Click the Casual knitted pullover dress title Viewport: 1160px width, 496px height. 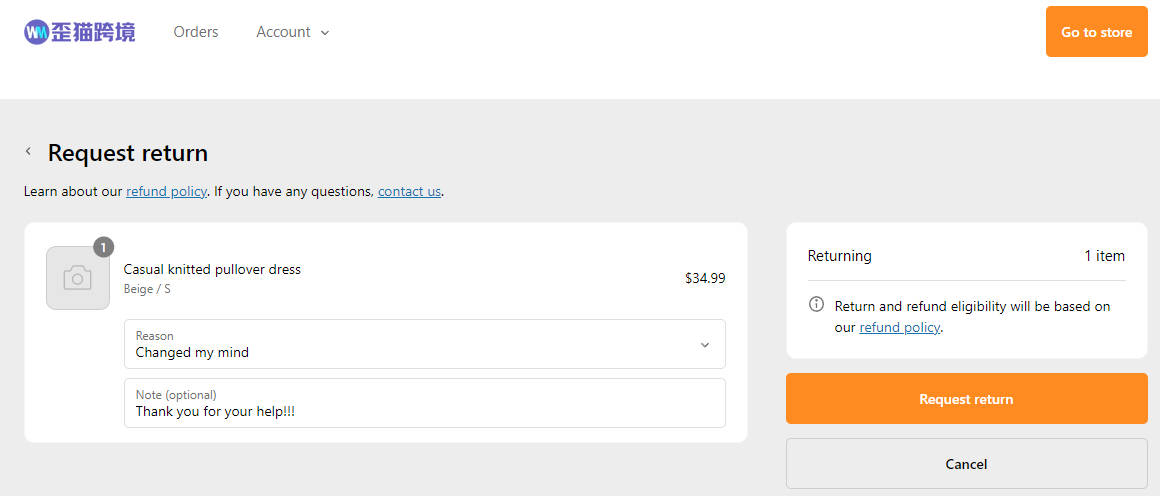point(212,269)
